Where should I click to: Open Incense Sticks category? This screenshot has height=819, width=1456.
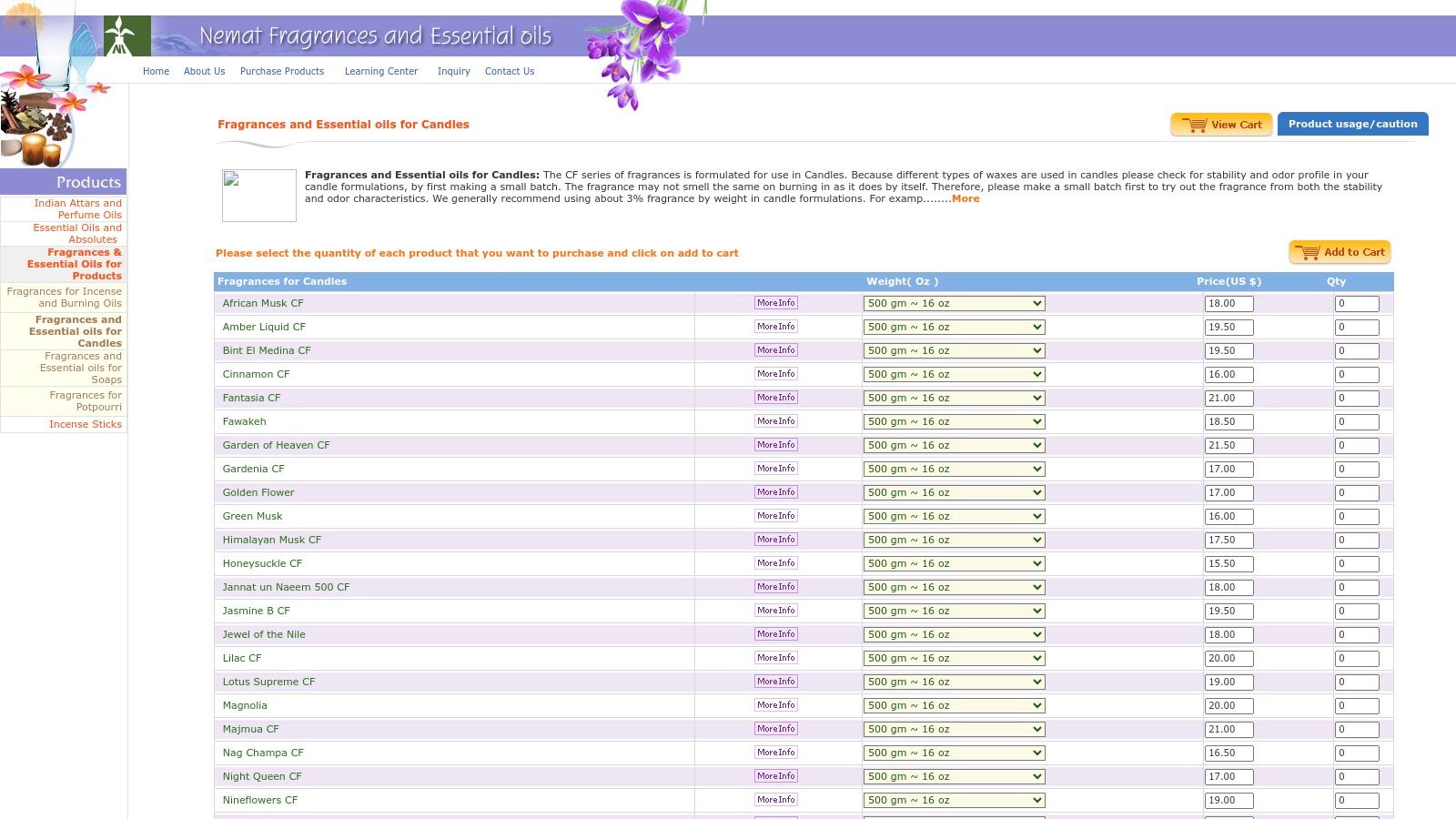[86, 424]
